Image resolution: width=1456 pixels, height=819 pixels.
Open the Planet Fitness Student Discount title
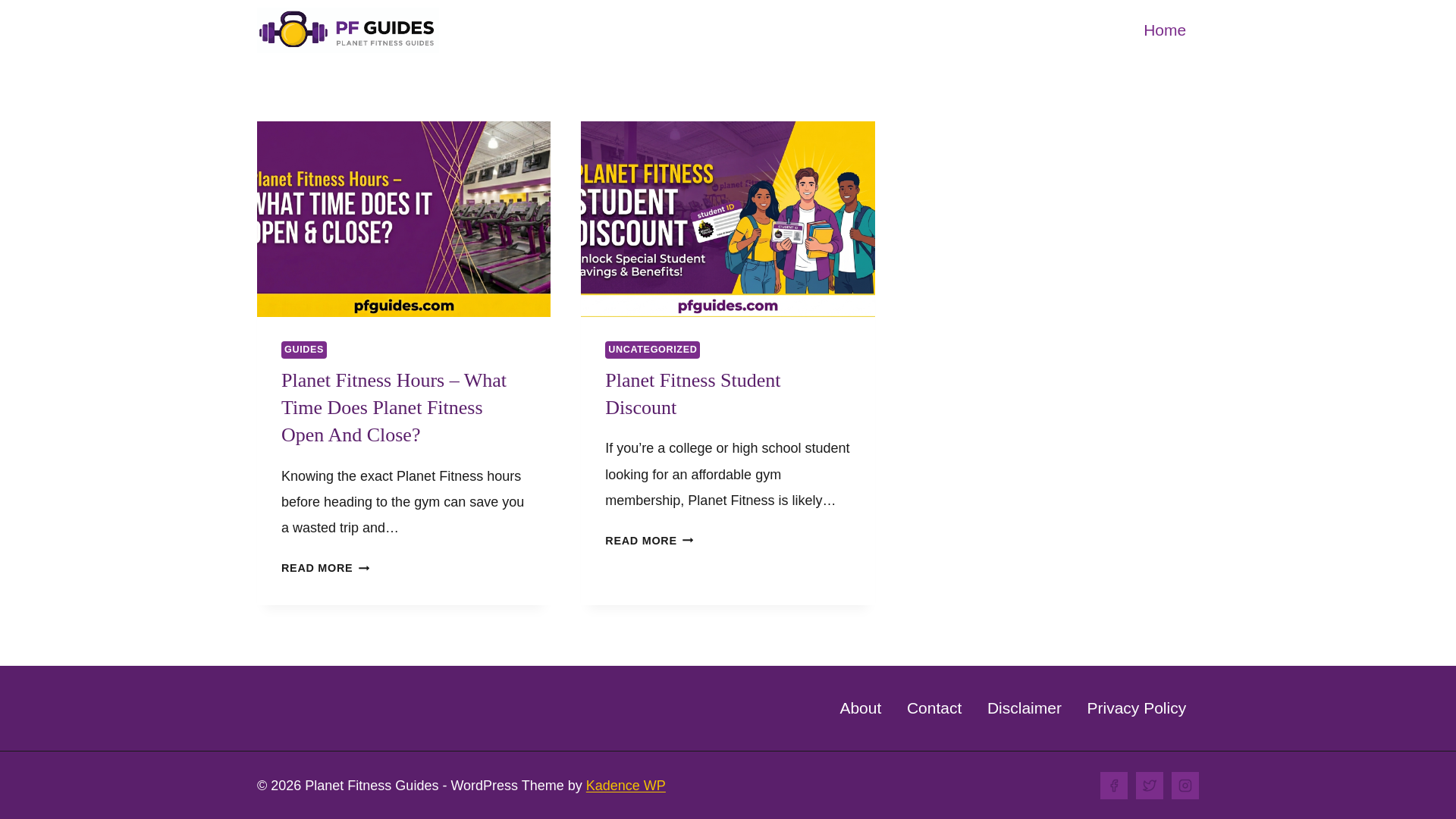(692, 394)
